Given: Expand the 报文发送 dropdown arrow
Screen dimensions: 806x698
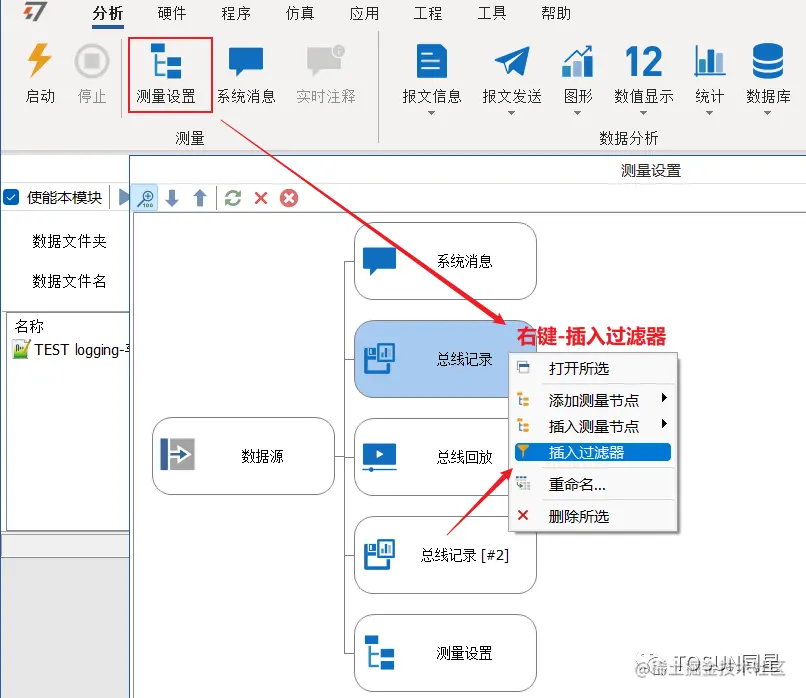Looking at the screenshot, I should click(511, 113).
